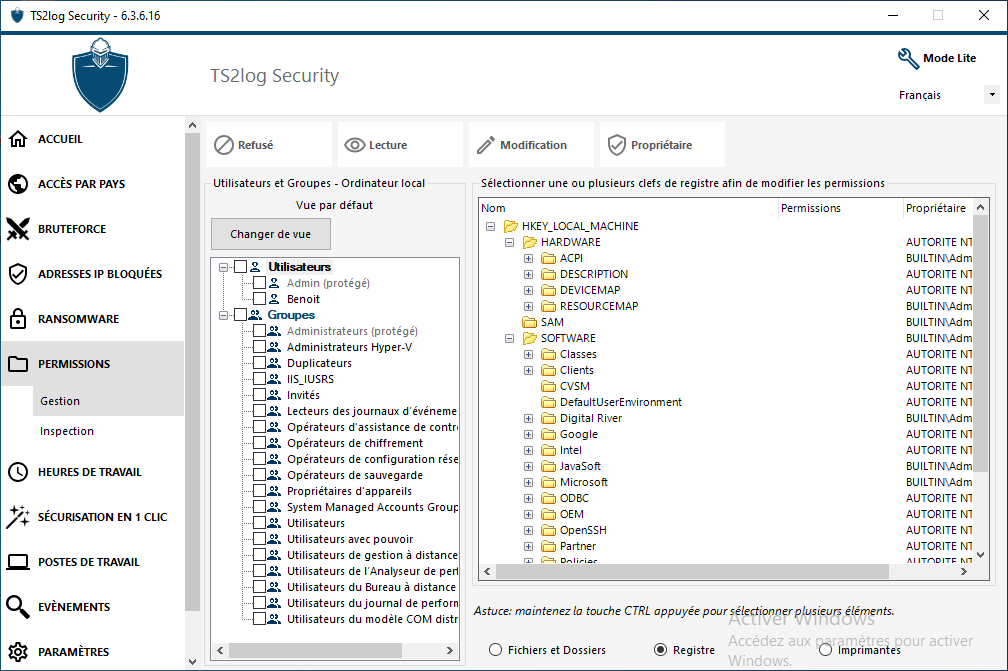Viewport: 1008px width, 671px height.
Task: Select the Fichiers et Dossiers radio button
Action: click(495, 650)
